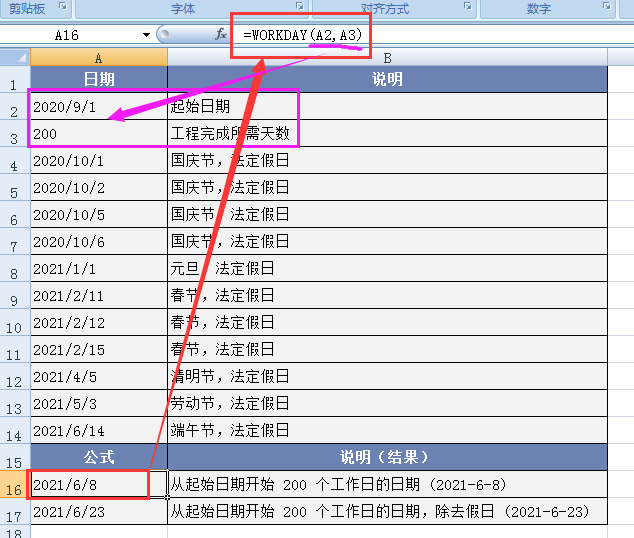Select description ending with (2021-6-8)
This screenshot has height=538, width=634.
tap(387, 485)
